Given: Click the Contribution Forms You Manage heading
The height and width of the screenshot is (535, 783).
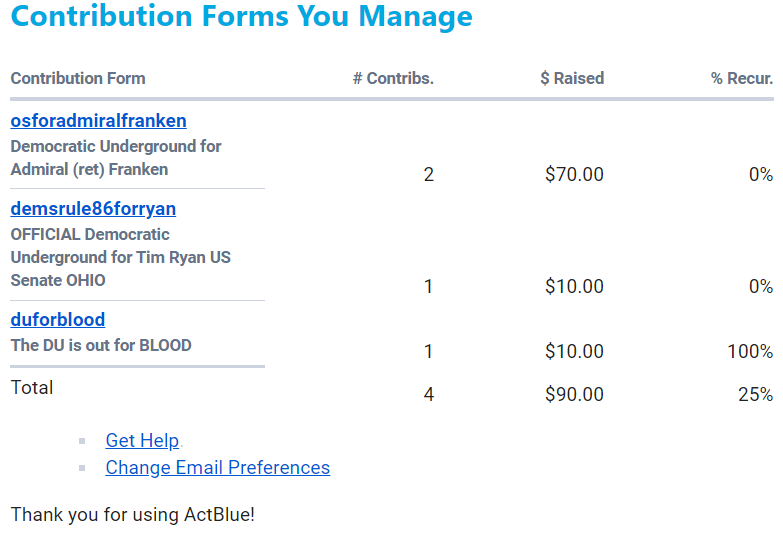Looking at the screenshot, I should (241, 17).
